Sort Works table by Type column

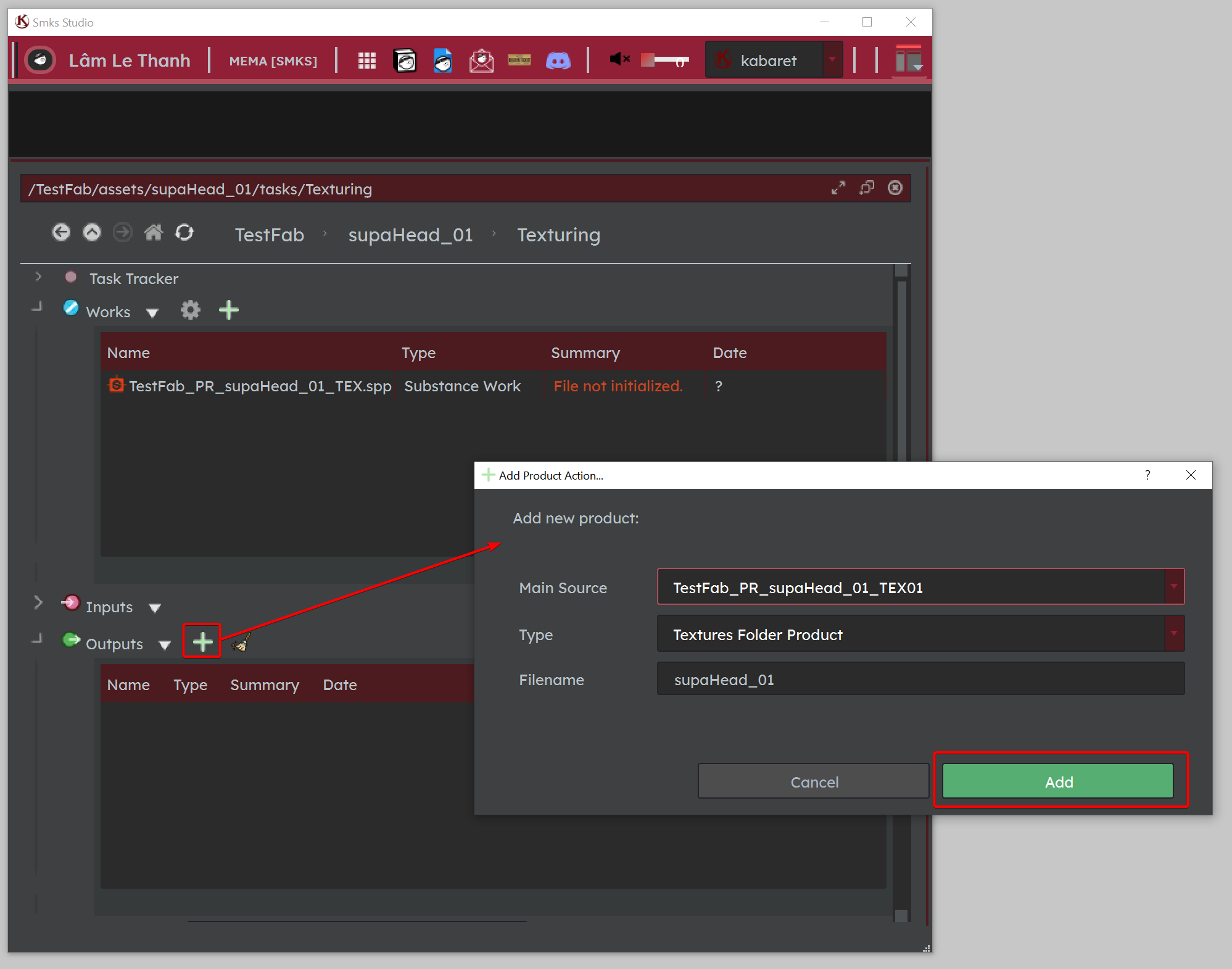coord(418,353)
